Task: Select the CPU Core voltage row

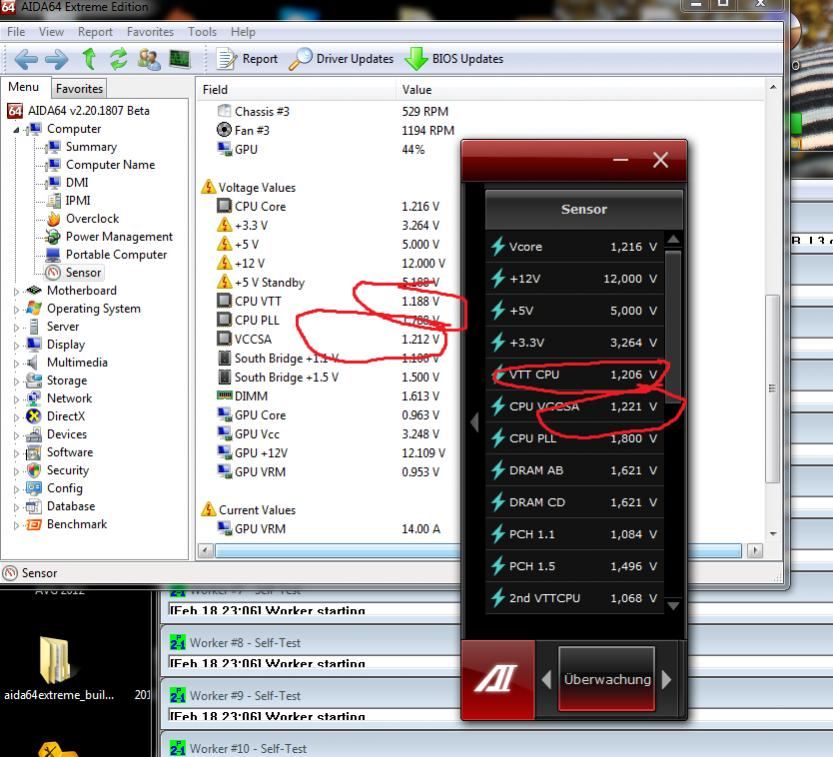Action: tap(329, 206)
